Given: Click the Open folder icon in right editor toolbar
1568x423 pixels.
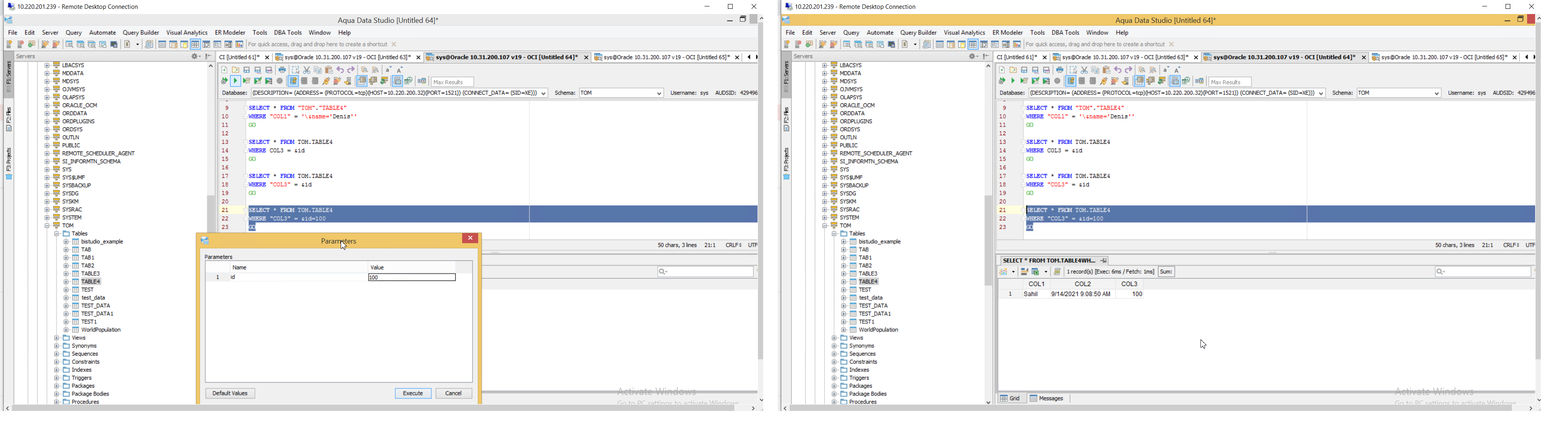Looking at the screenshot, I should tap(1013, 70).
